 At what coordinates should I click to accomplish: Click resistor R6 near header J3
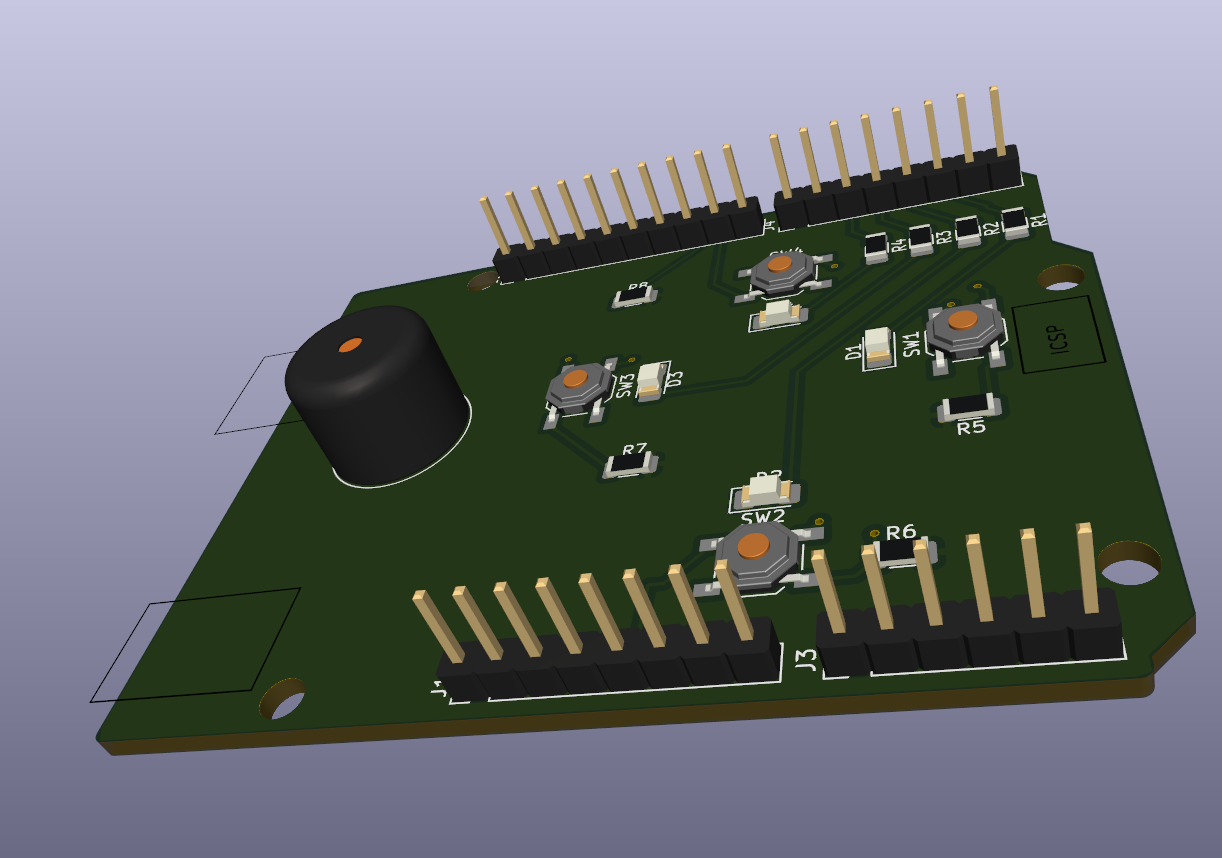900,551
